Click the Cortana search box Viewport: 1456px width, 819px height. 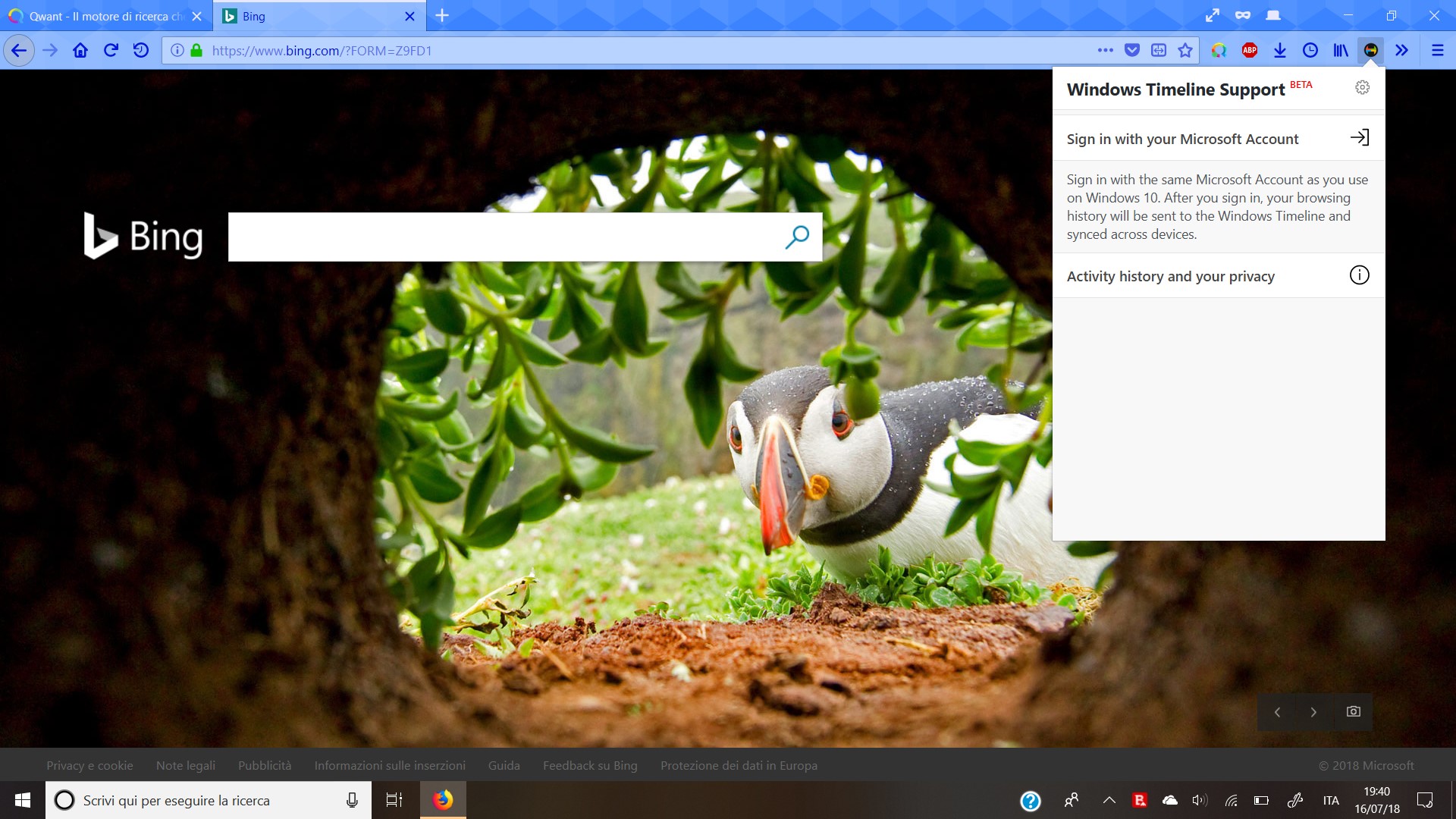[x=209, y=800]
